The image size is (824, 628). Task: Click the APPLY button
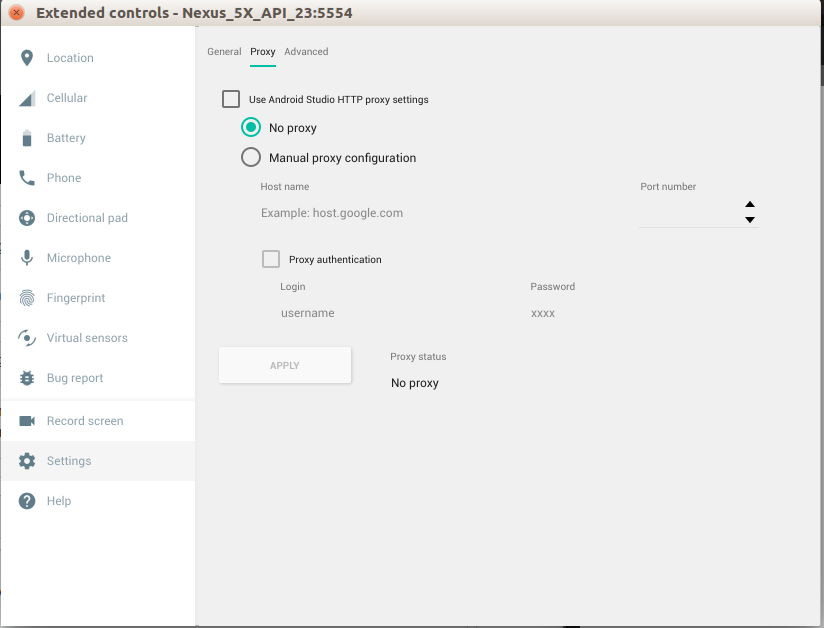coord(285,365)
